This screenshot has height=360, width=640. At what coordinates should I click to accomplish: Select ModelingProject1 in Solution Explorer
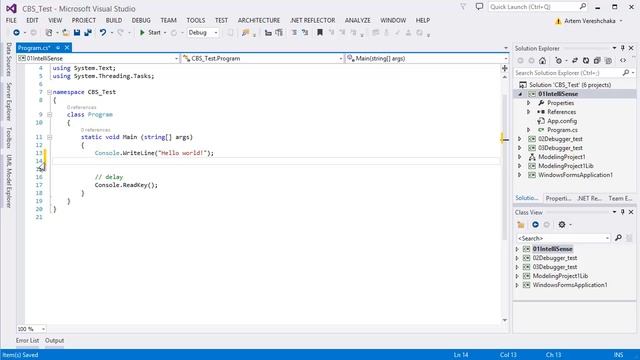coord(562,157)
